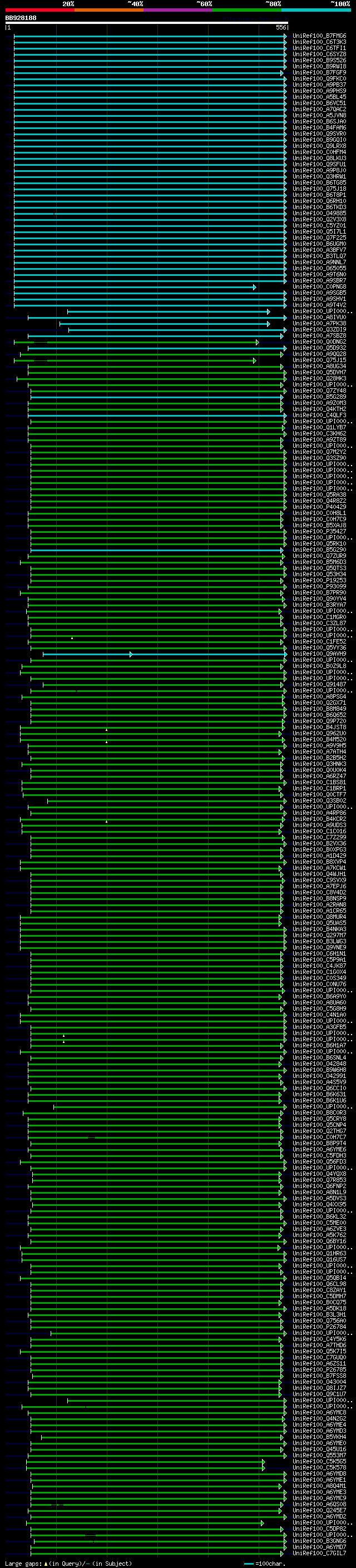
Task: Select the hit UniRef100_A3BFV7
Action: pos(319,250)
